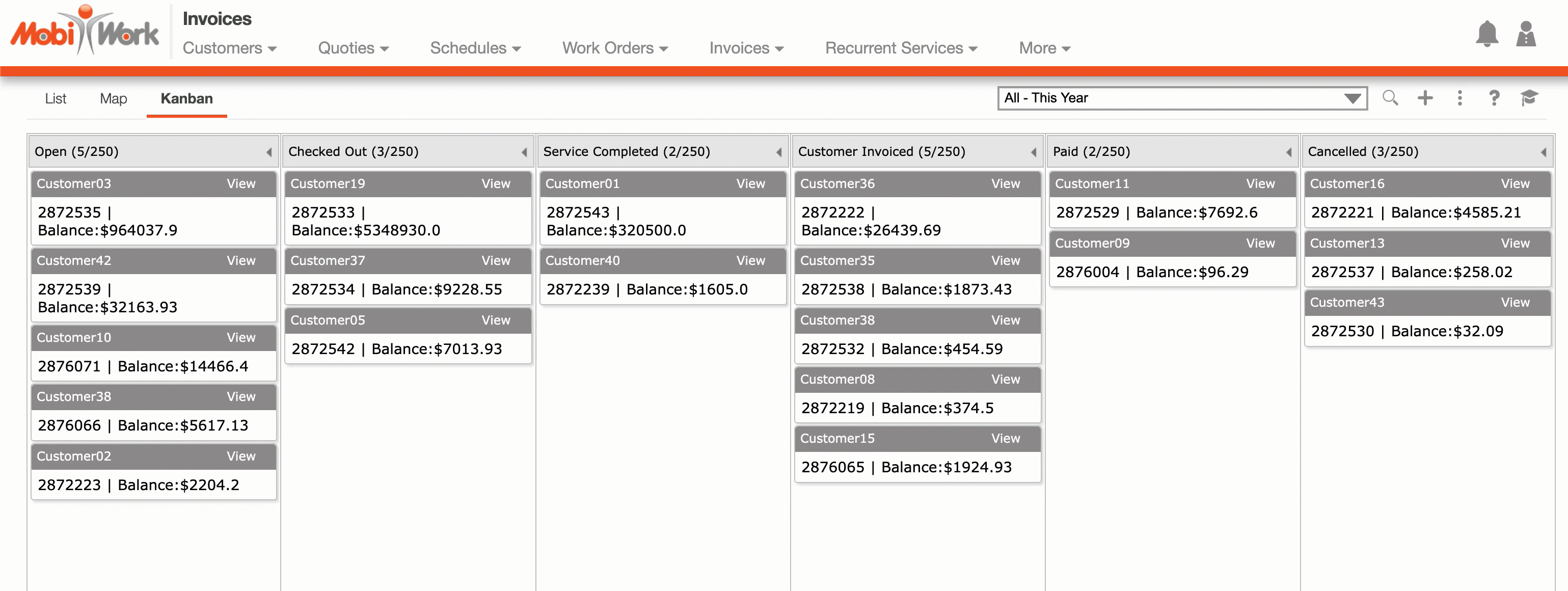Open the notifications bell

pyautogui.click(x=1486, y=34)
